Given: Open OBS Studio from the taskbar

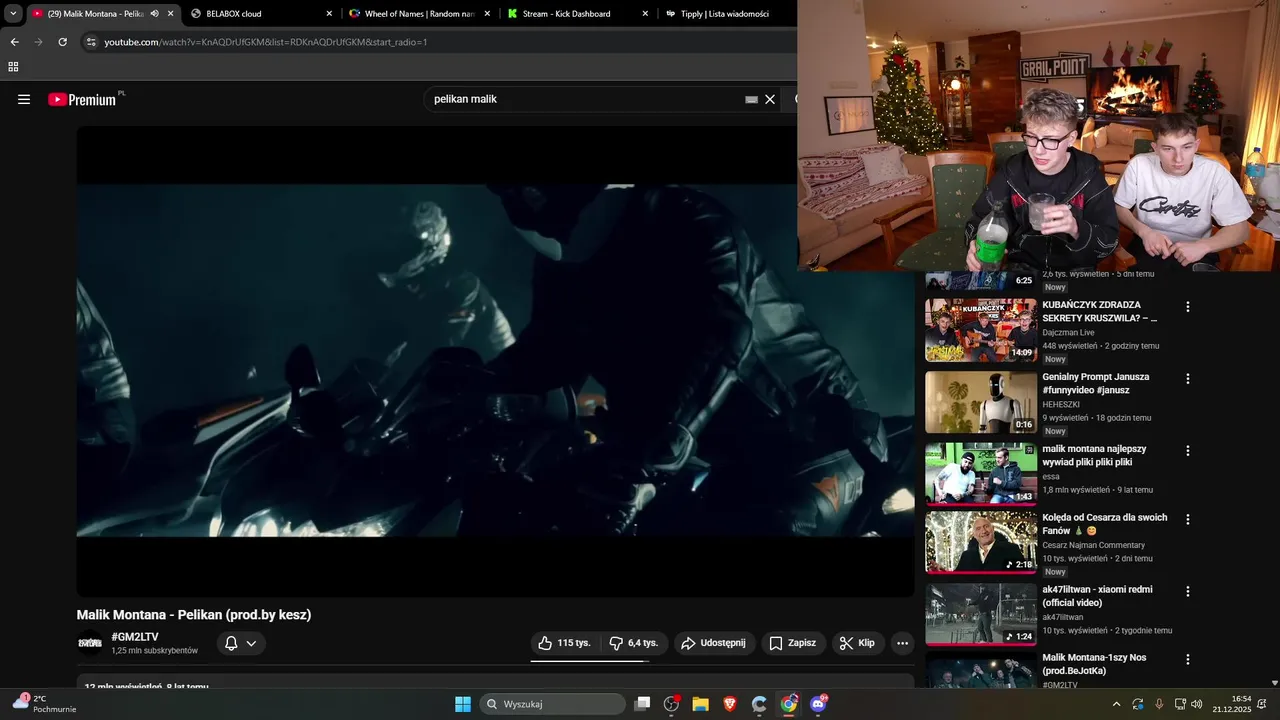Looking at the screenshot, I should [x=672, y=704].
